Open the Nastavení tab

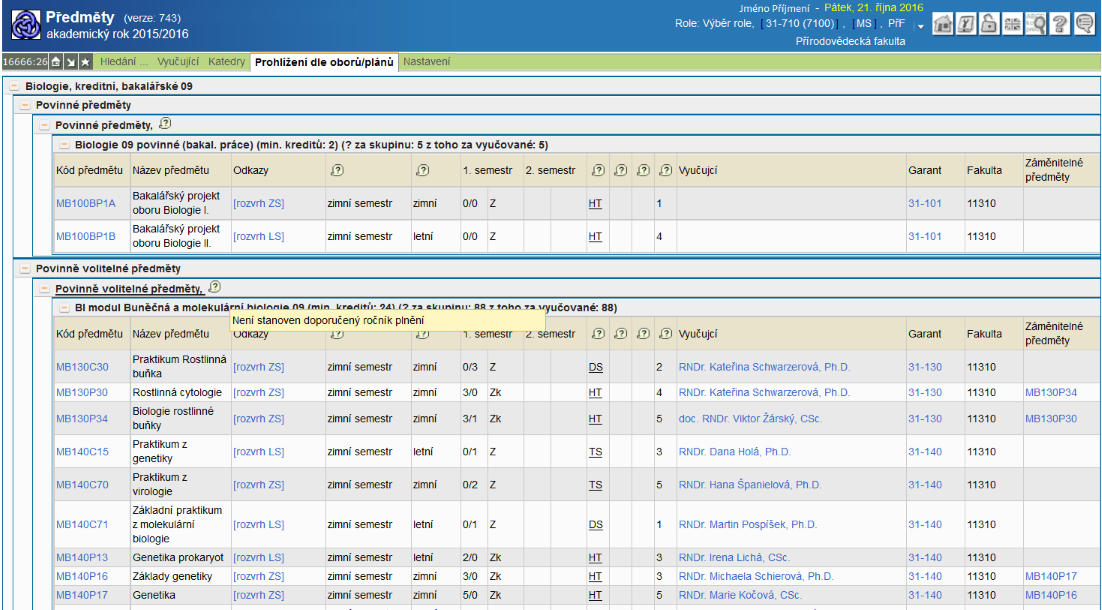coord(427,62)
